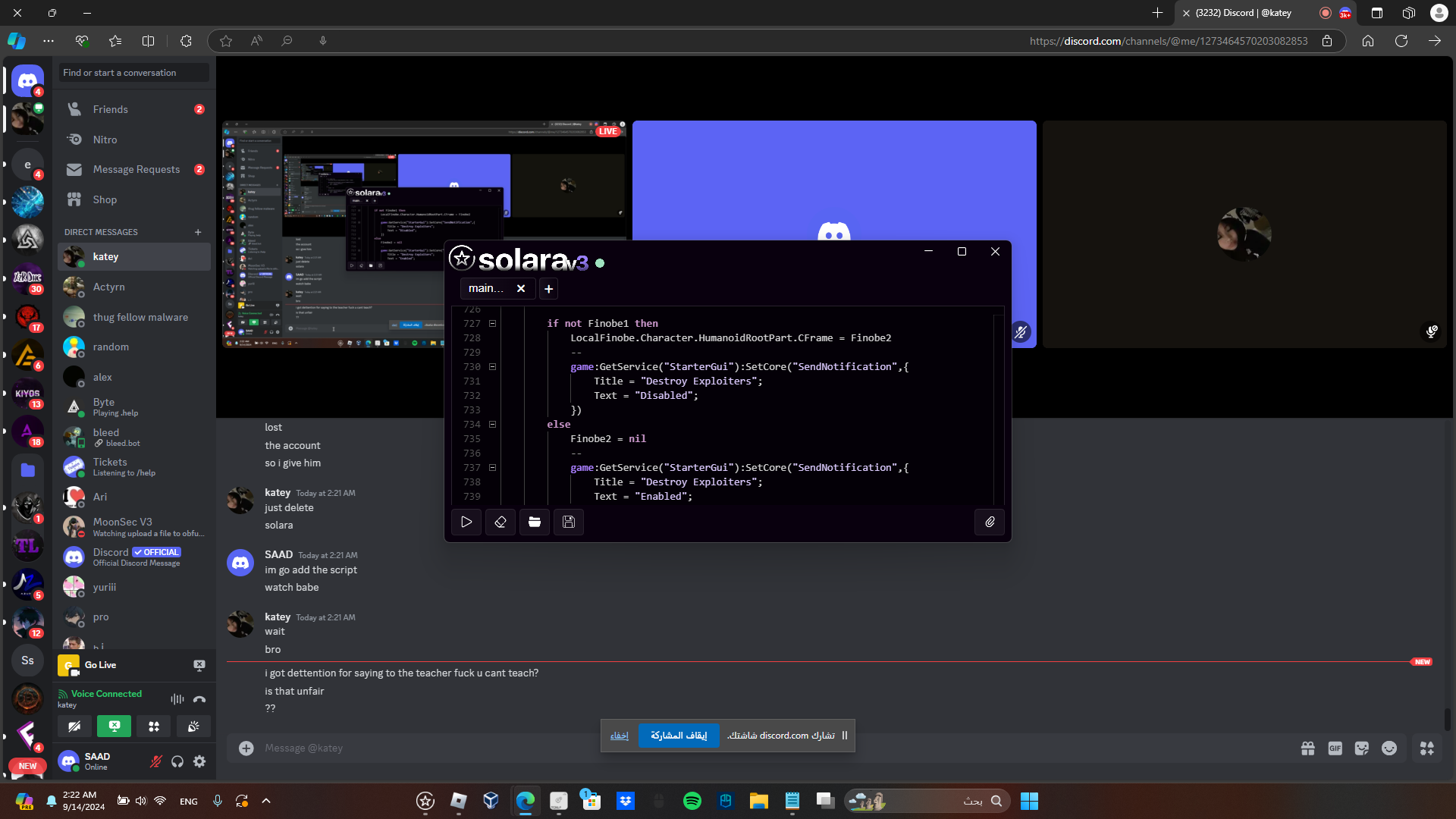Open the Discord Shop

(134, 199)
